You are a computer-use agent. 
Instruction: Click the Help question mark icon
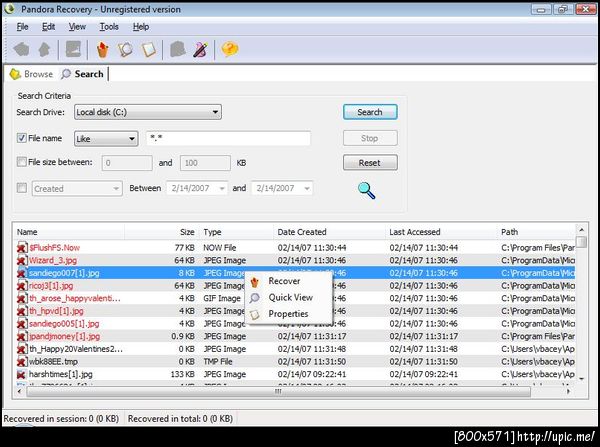[x=230, y=49]
